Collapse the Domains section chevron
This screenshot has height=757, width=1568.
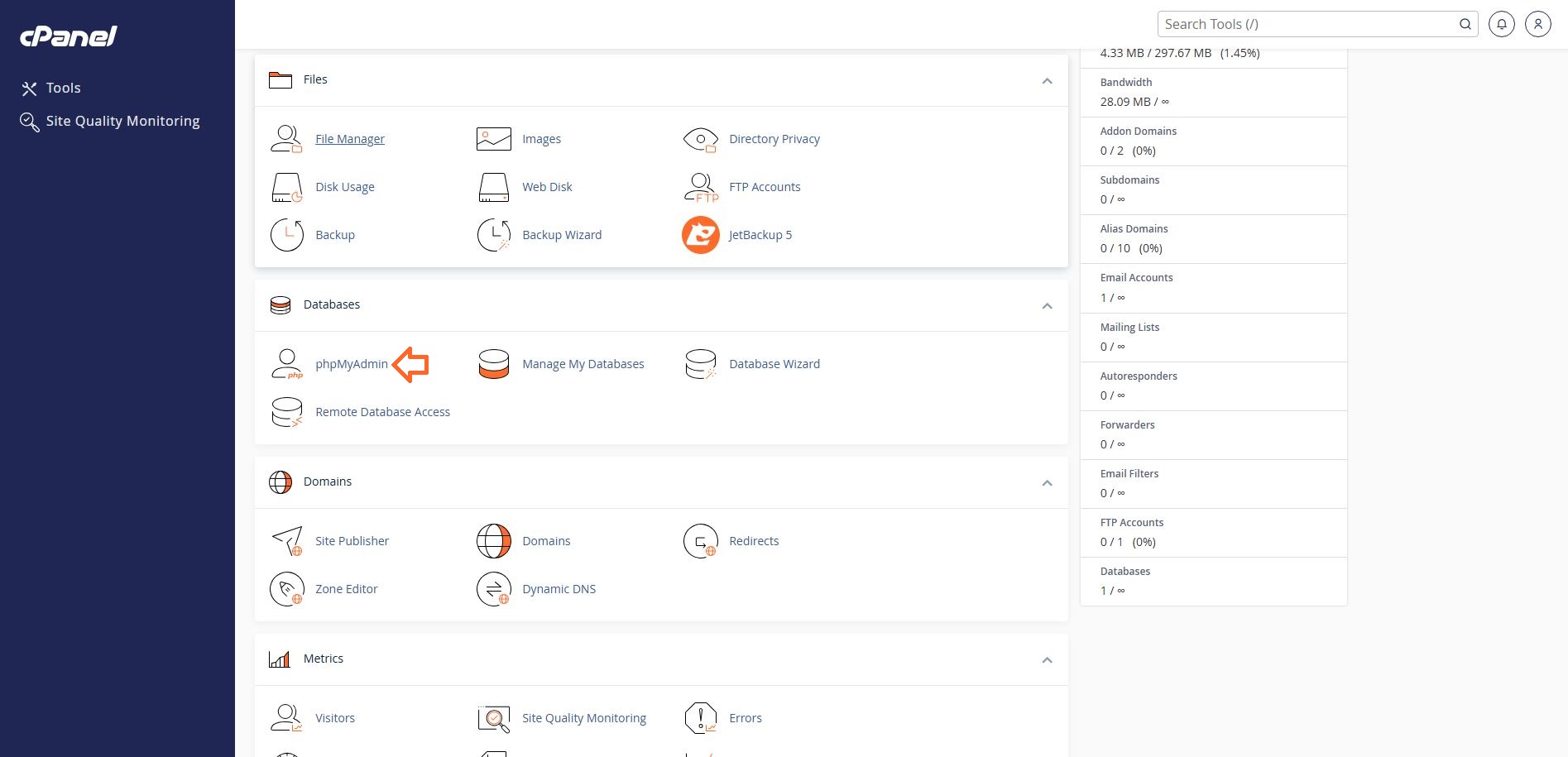pos(1047,483)
